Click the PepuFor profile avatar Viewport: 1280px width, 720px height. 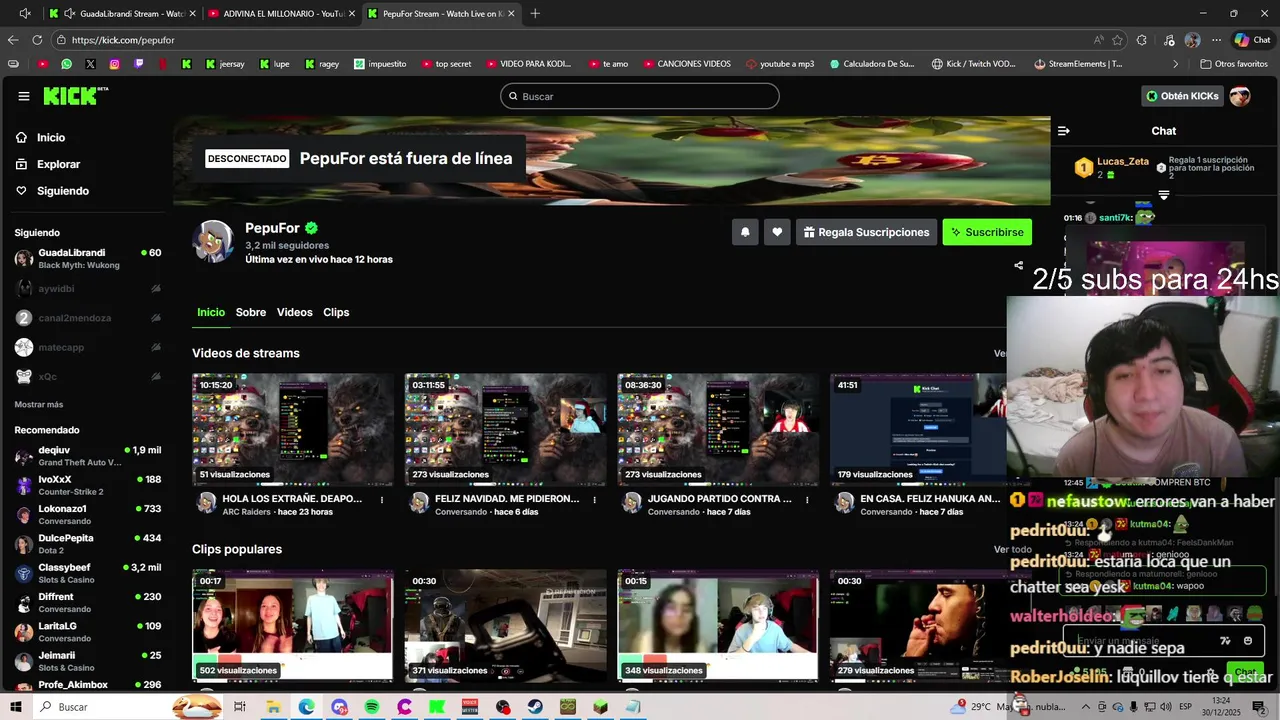point(213,242)
